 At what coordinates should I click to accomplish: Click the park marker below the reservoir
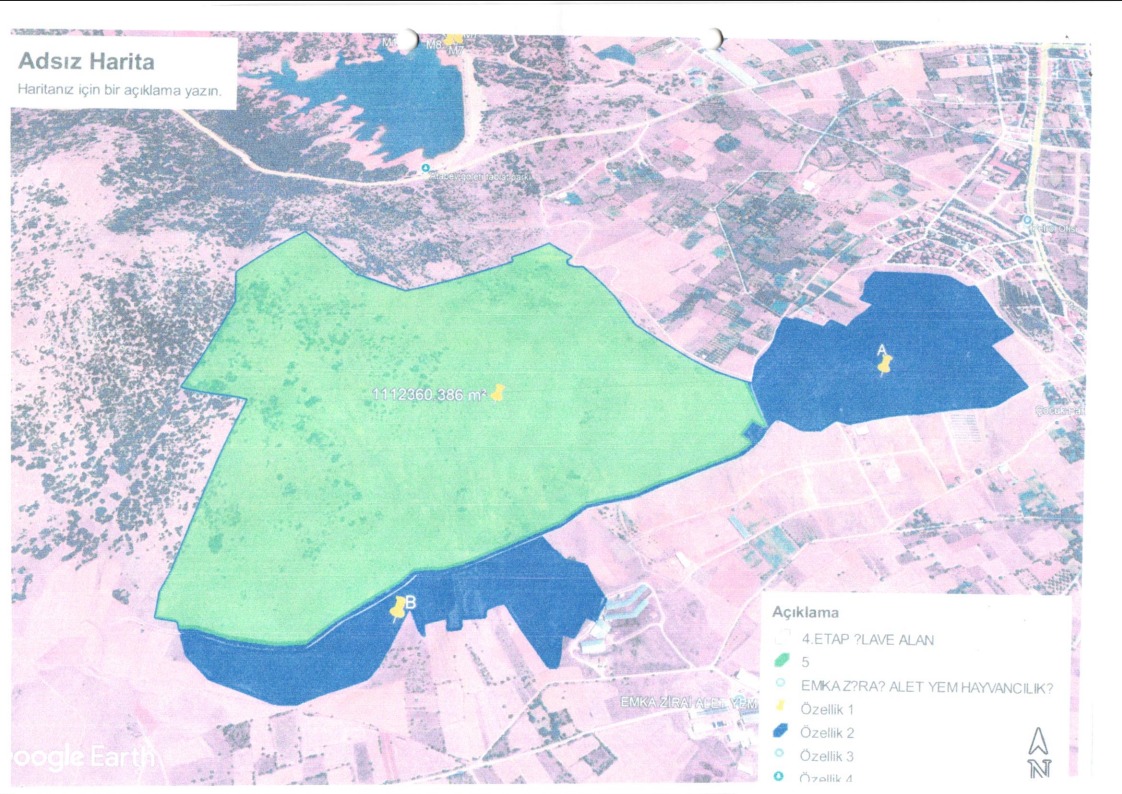(x=427, y=168)
